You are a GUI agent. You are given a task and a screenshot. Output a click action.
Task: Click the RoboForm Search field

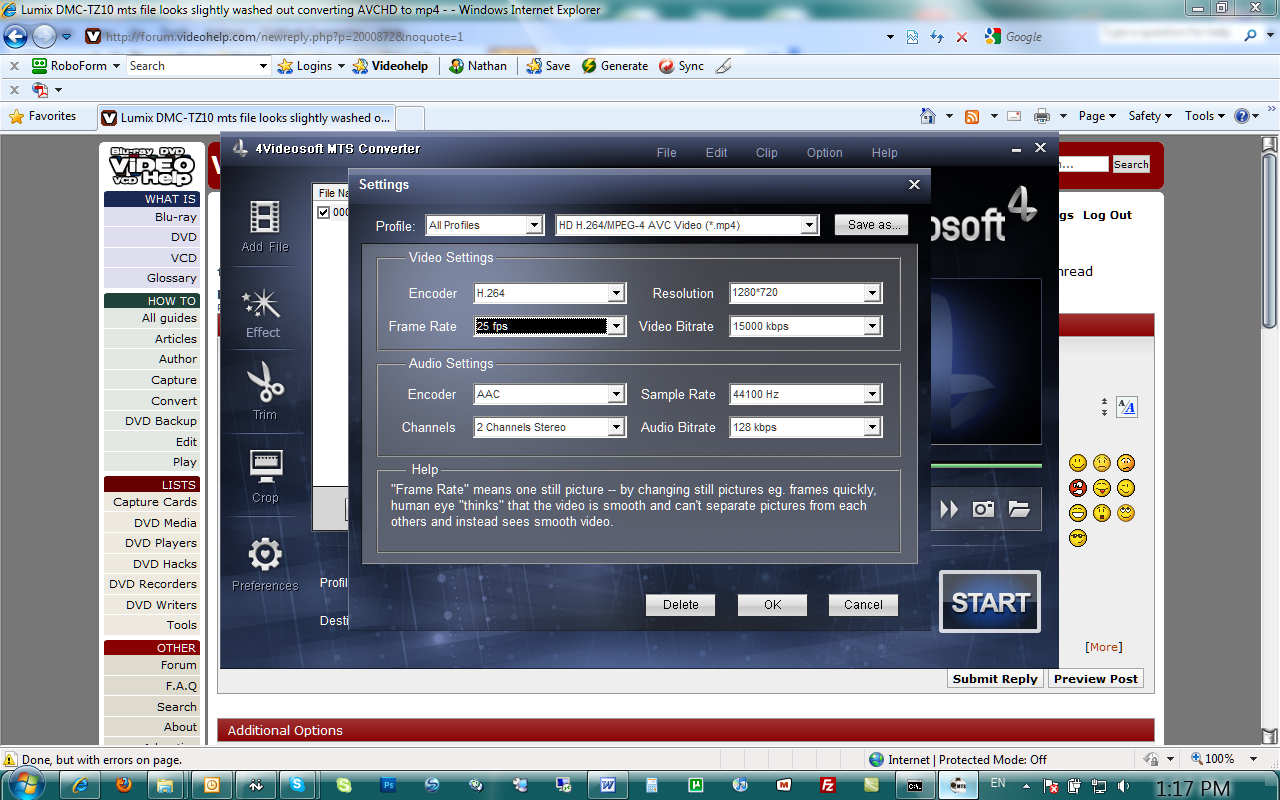[x=199, y=66]
